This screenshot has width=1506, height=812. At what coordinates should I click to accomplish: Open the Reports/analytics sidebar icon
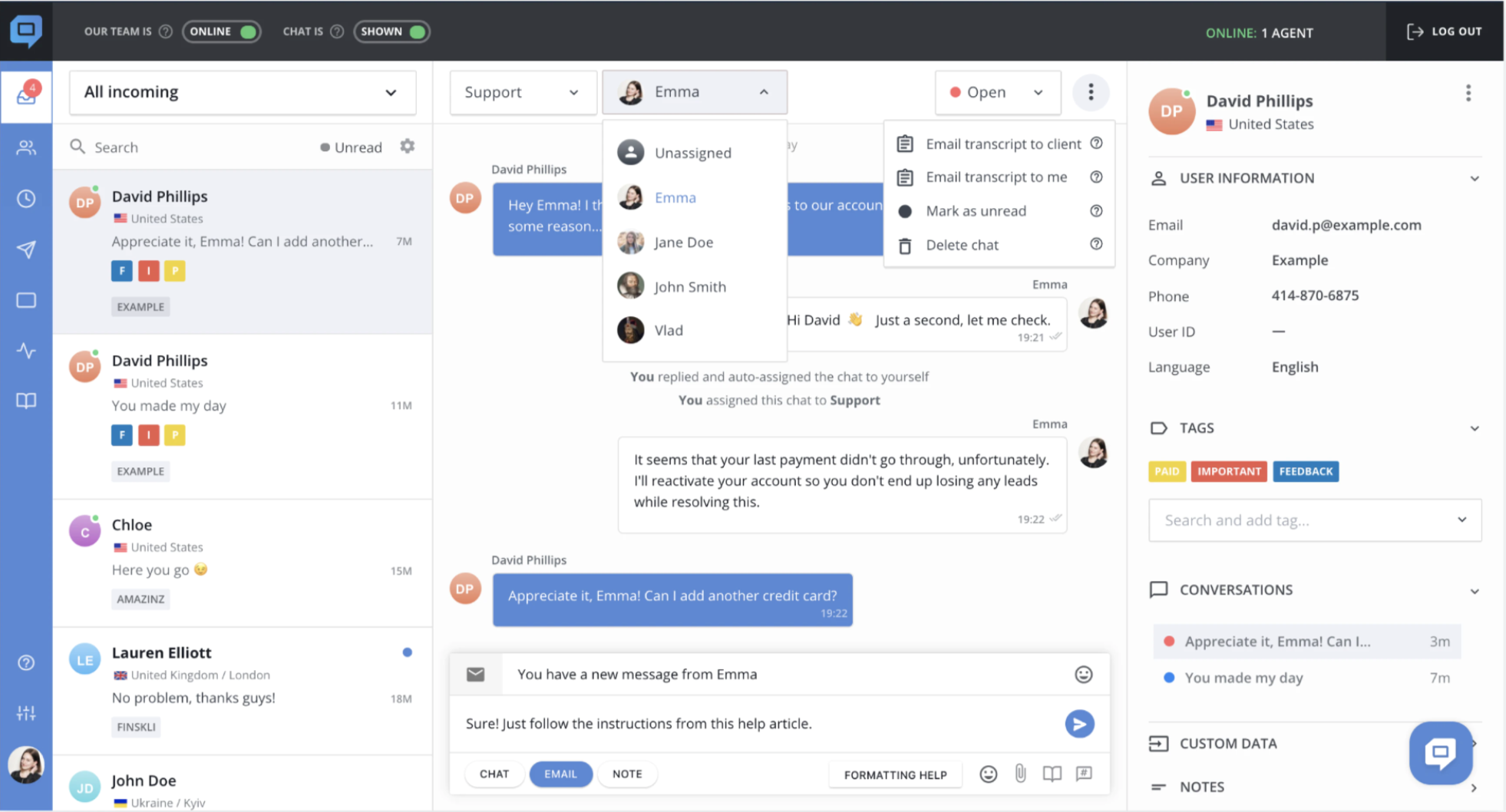click(26, 351)
